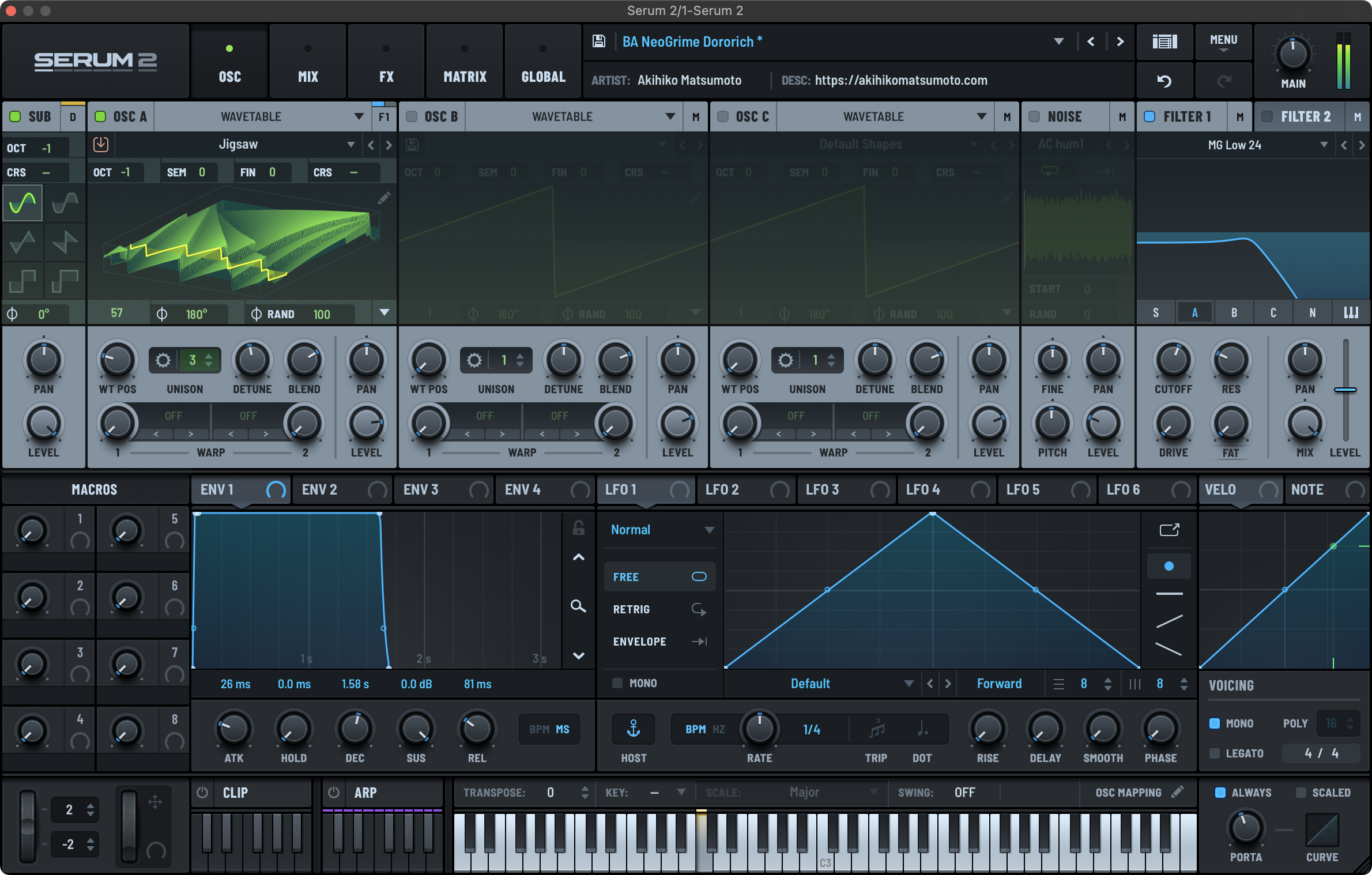Save preset with the floppy disk icon

[599, 42]
